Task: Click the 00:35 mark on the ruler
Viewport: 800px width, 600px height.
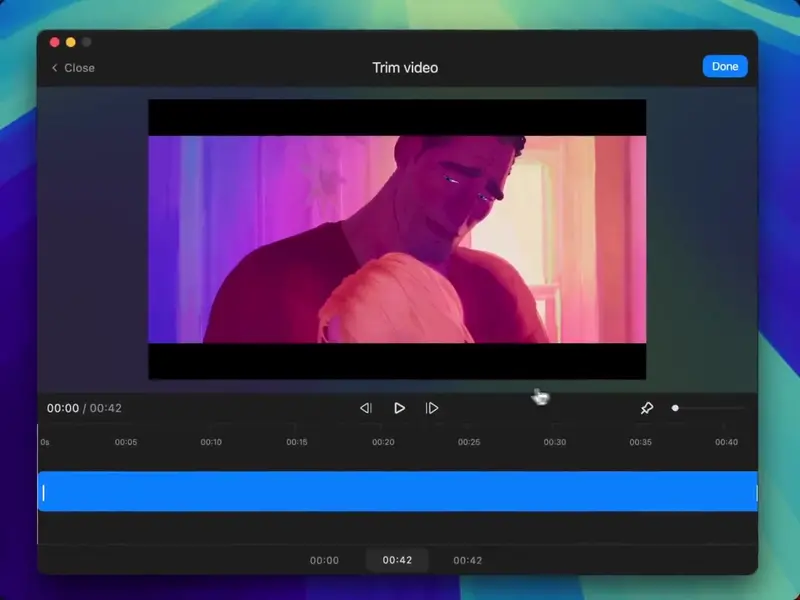Action: pos(640,442)
